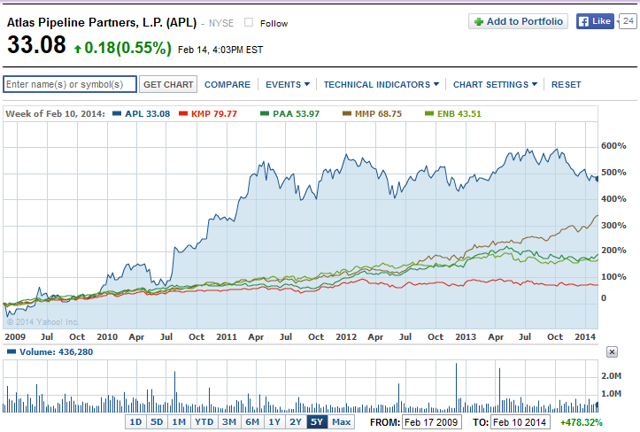Image resolution: width=640 pixels, height=432 pixels.
Task: Expand the TECHNICAL INDICATORS dropdown
Action: [x=381, y=85]
